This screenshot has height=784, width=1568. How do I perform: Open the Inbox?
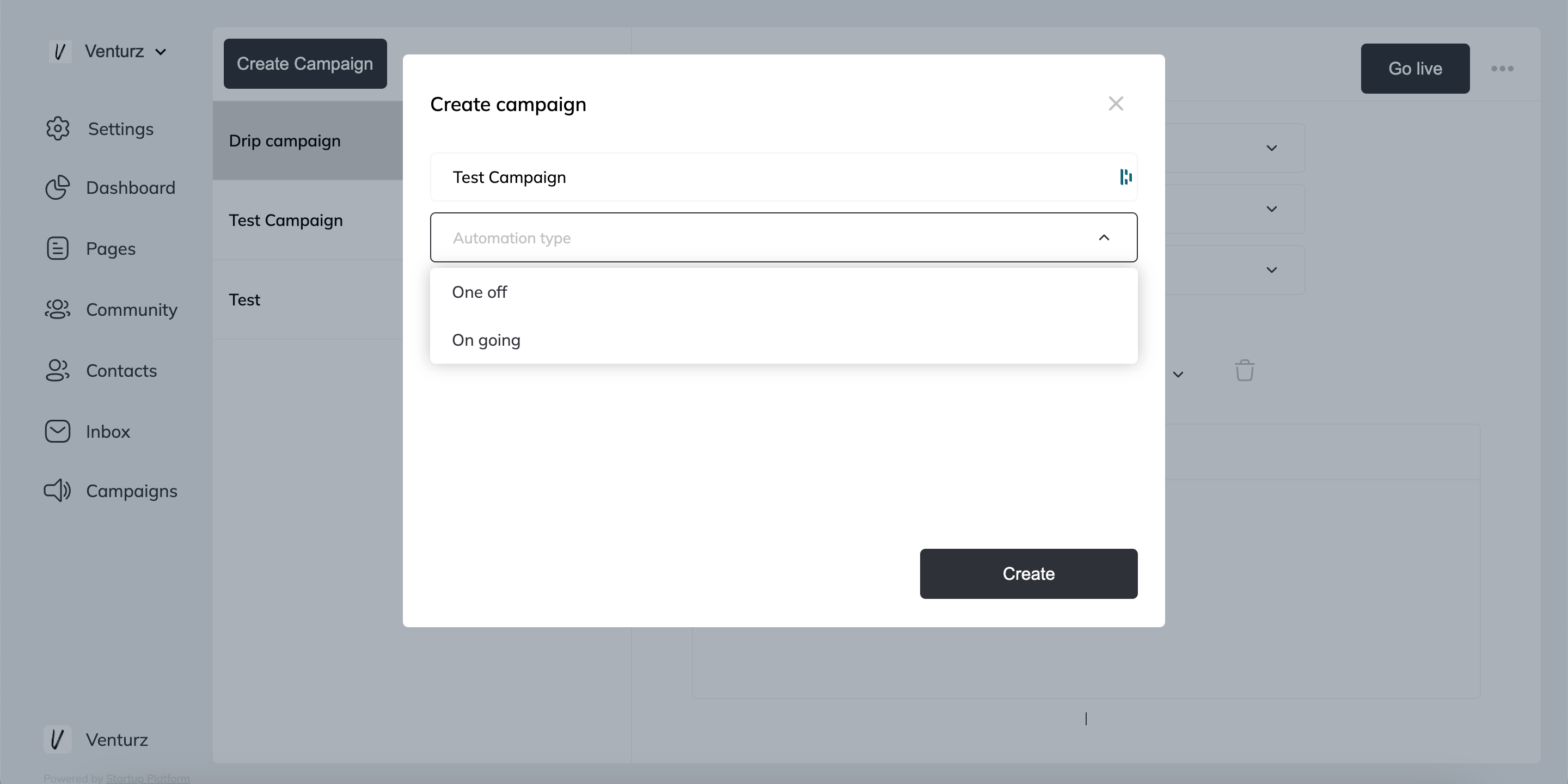108,431
